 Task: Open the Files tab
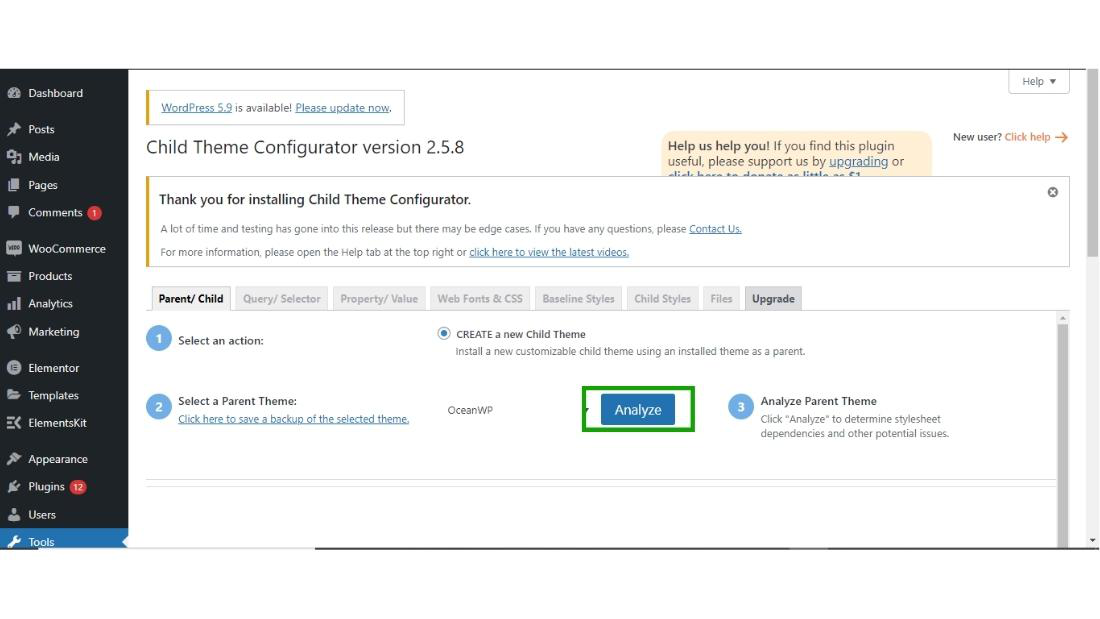pyautogui.click(x=721, y=298)
